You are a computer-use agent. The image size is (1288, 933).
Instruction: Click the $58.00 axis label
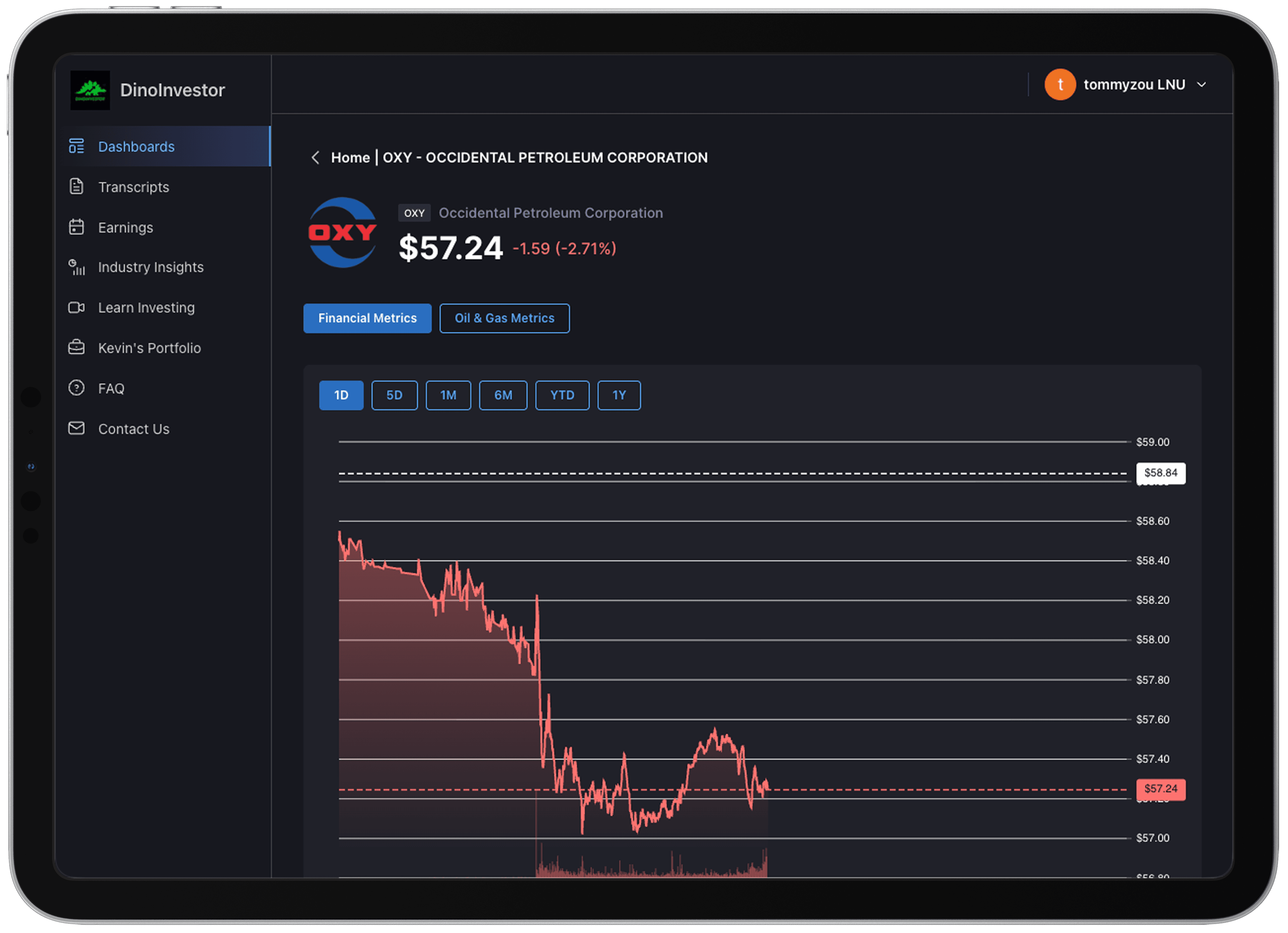1153,639
